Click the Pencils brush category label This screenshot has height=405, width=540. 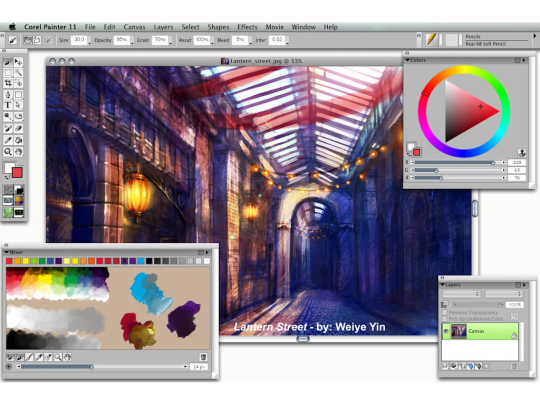click(473, 37)
